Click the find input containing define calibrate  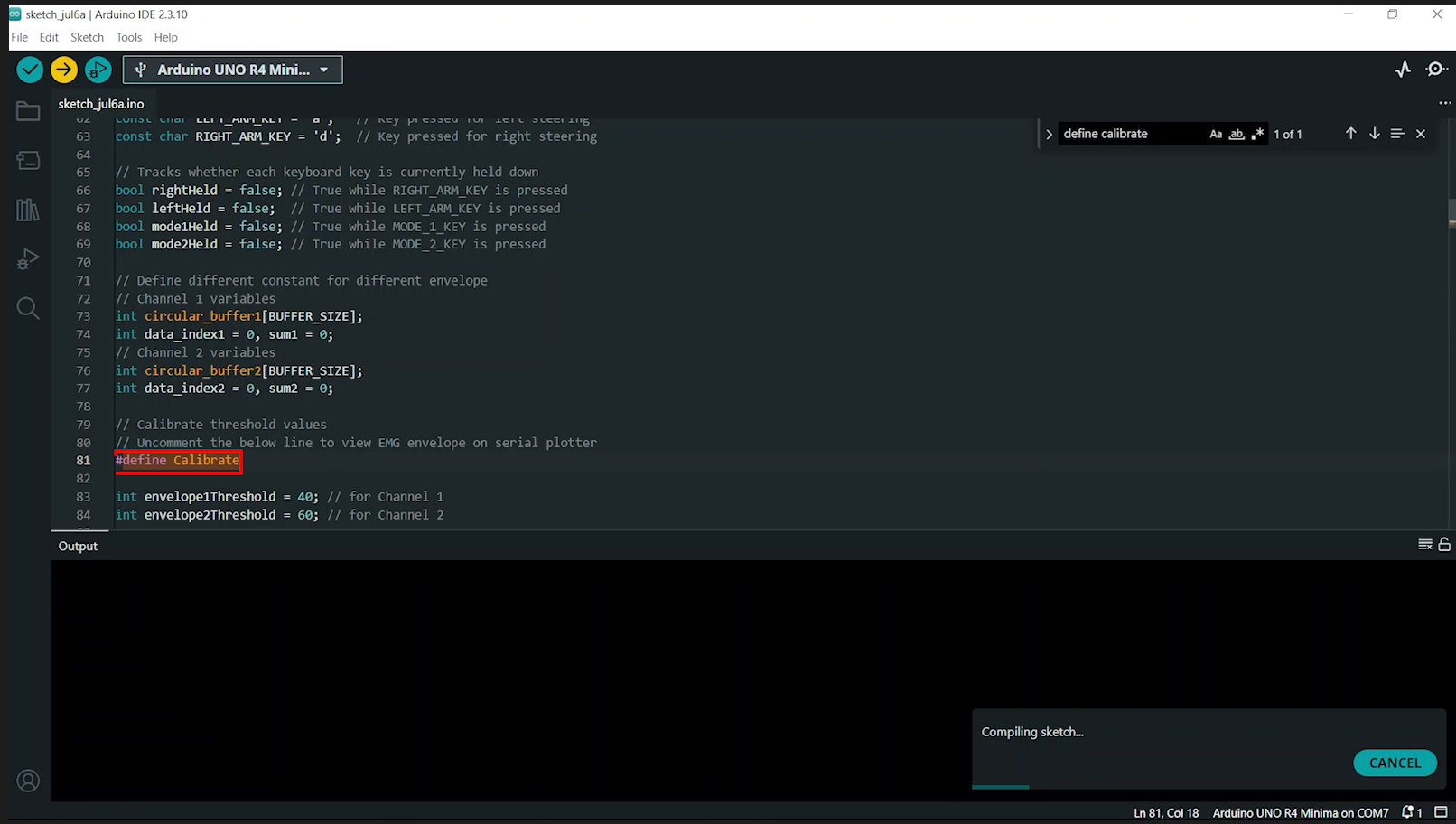tap(1131, 134)
